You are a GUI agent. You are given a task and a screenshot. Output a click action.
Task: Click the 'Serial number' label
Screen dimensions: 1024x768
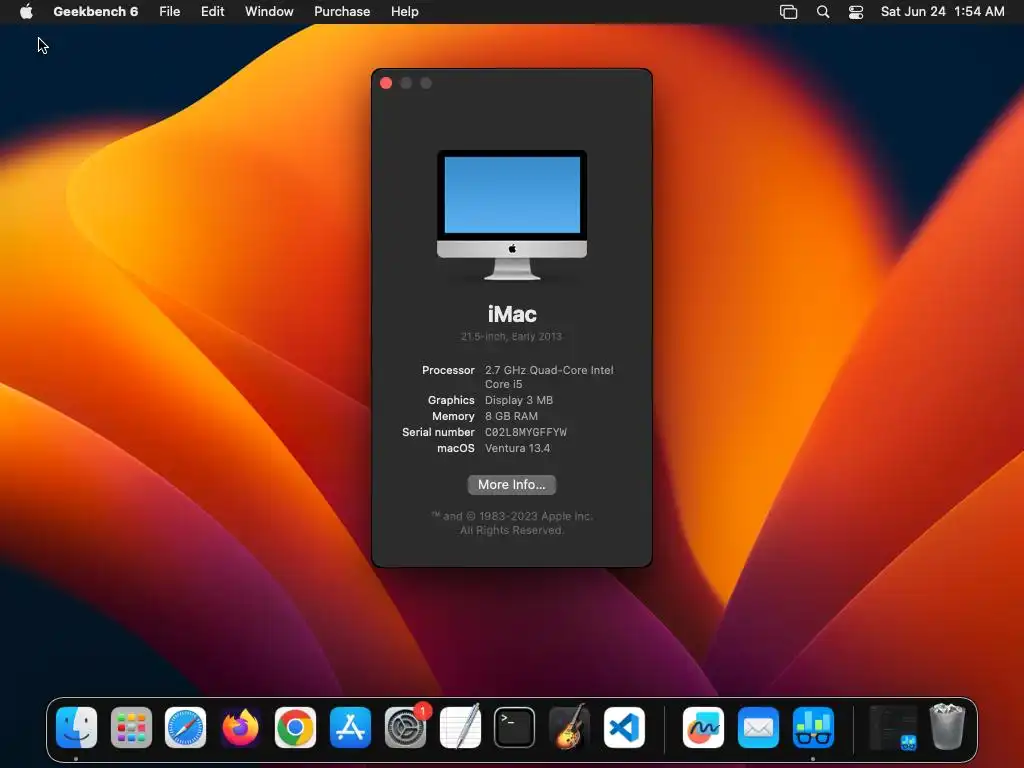pyautogui.click(x=438, y=432)
